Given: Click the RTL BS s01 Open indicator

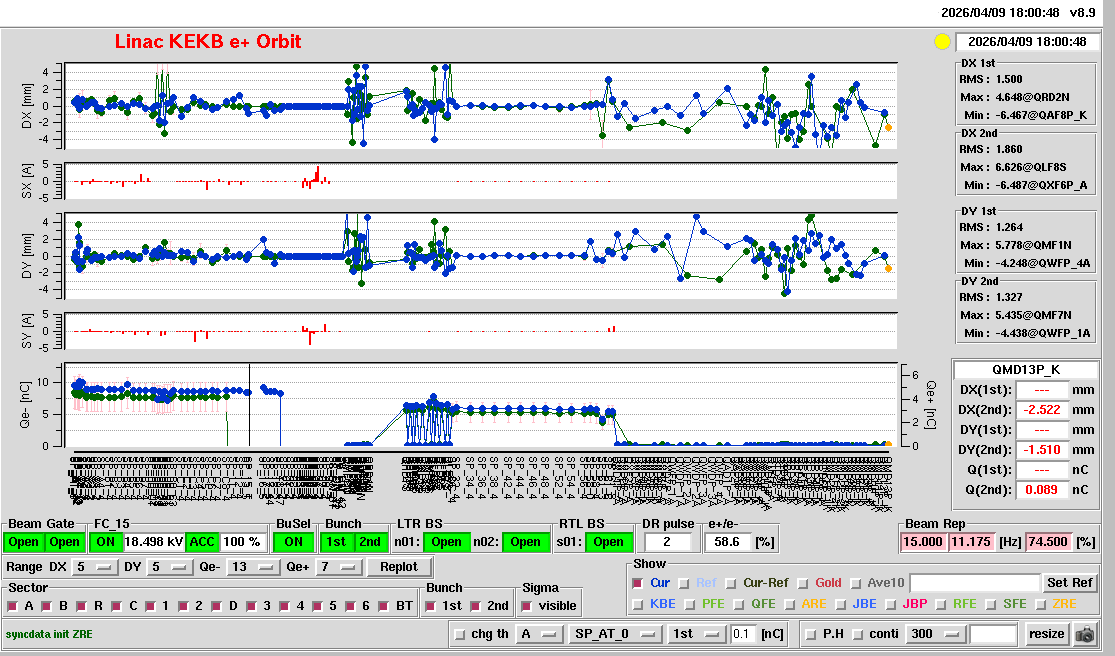Looking at the screenshot, I should click(x=607, y=542).
